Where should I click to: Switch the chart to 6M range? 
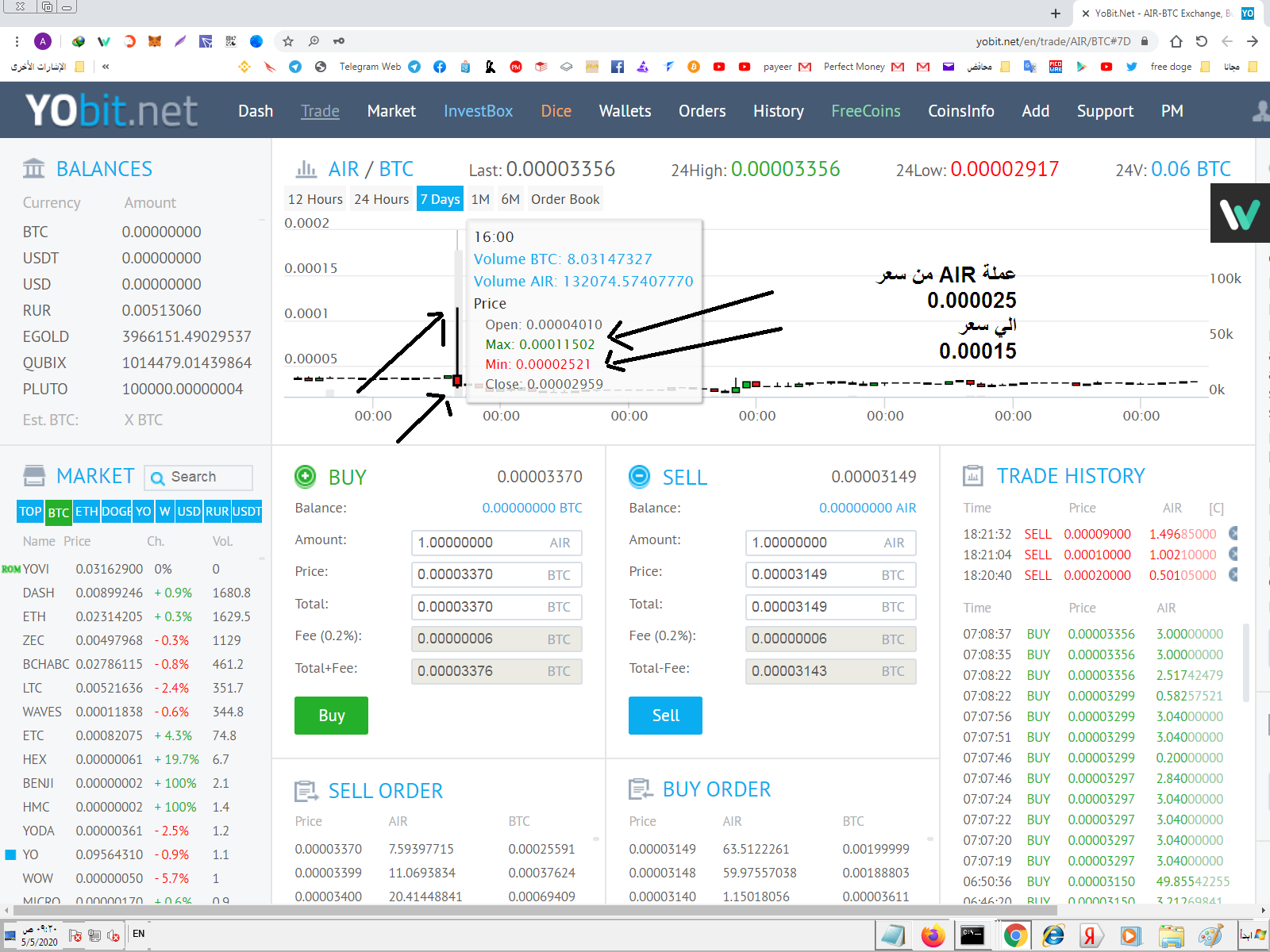[x=510, y=199]
